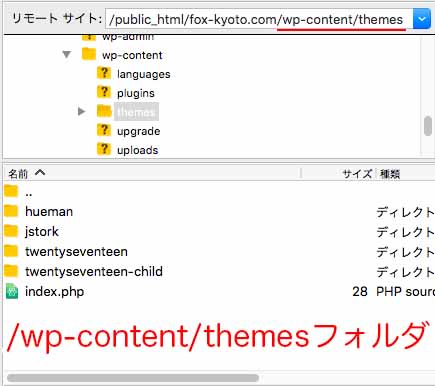435x386 pixels.
Task: Select the jstork folder row
Action: pyautogui.click(x=219, y=232)
